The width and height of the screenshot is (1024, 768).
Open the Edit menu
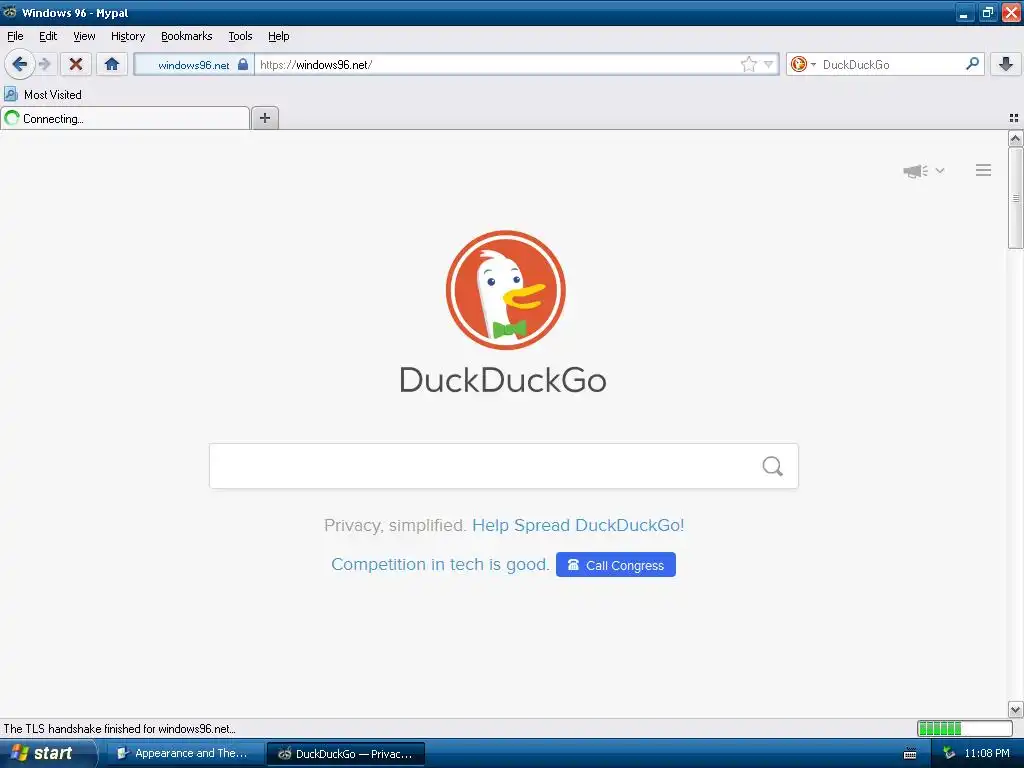(48, 36)
